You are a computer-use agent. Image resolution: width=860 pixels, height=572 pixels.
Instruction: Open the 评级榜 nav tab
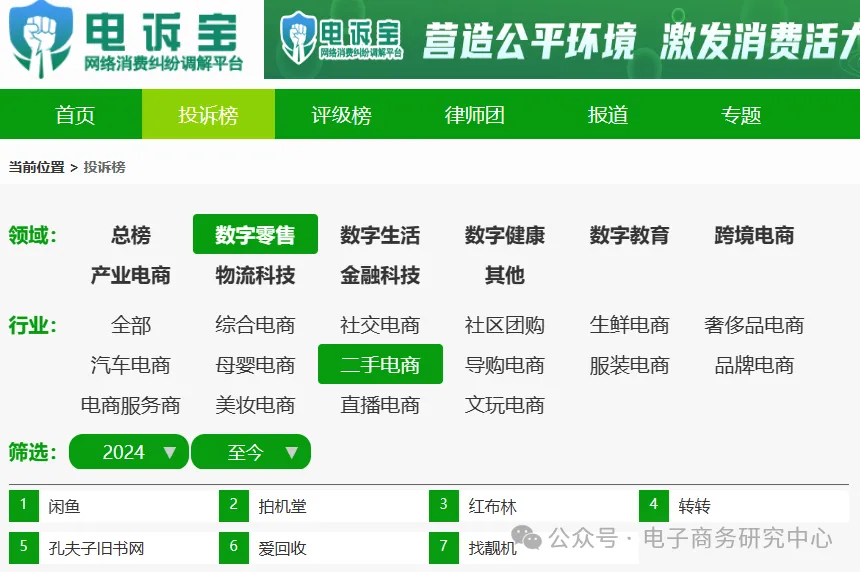click(x=341, y=115)
